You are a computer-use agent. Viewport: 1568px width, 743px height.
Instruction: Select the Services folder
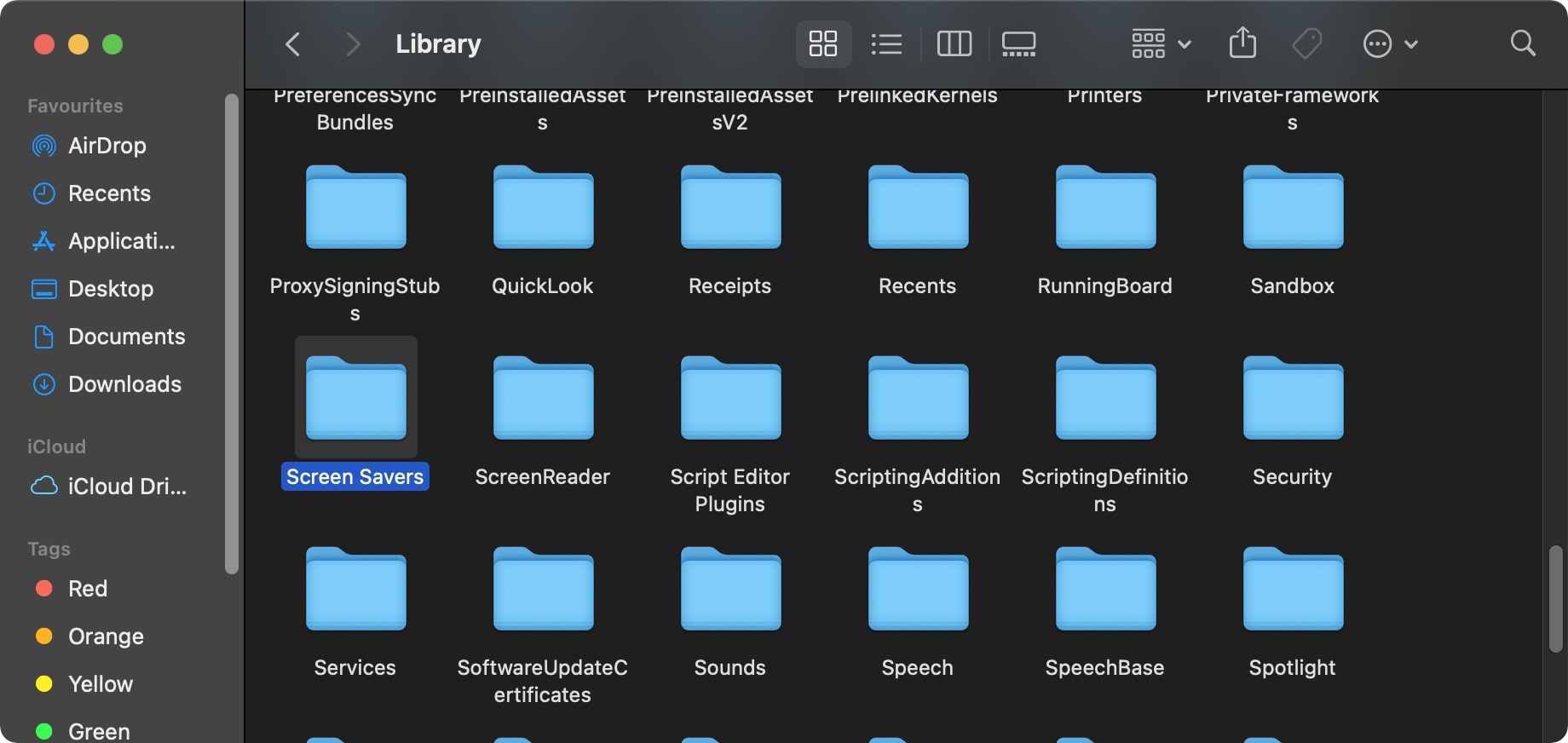coord(355,589)
